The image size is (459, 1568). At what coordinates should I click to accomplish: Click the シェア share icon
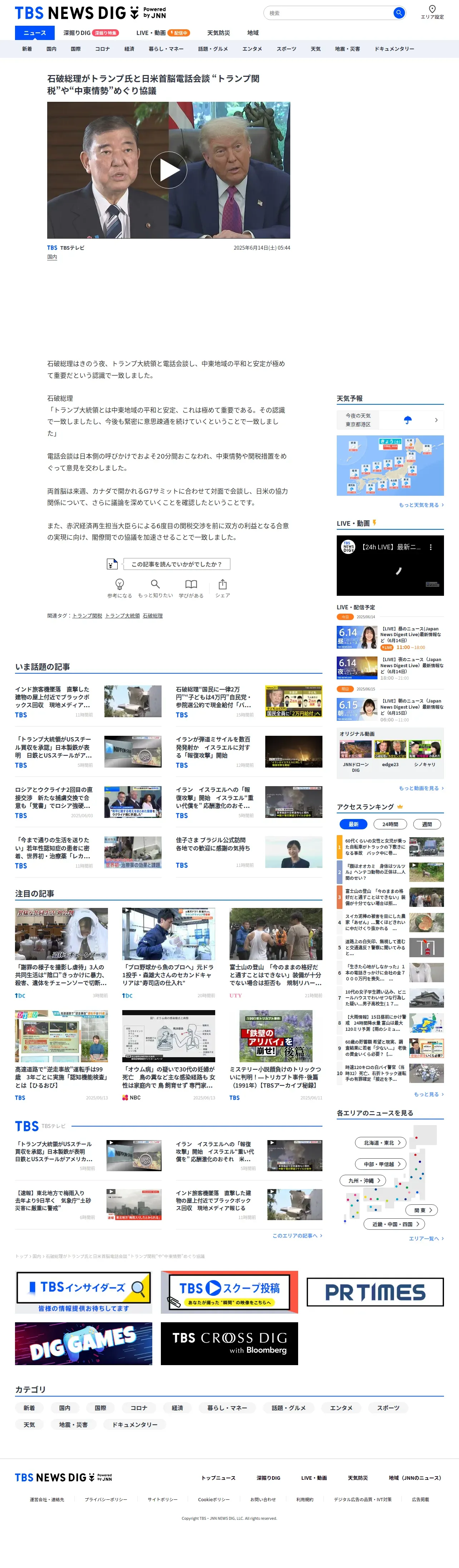click(x=222, y=584)
